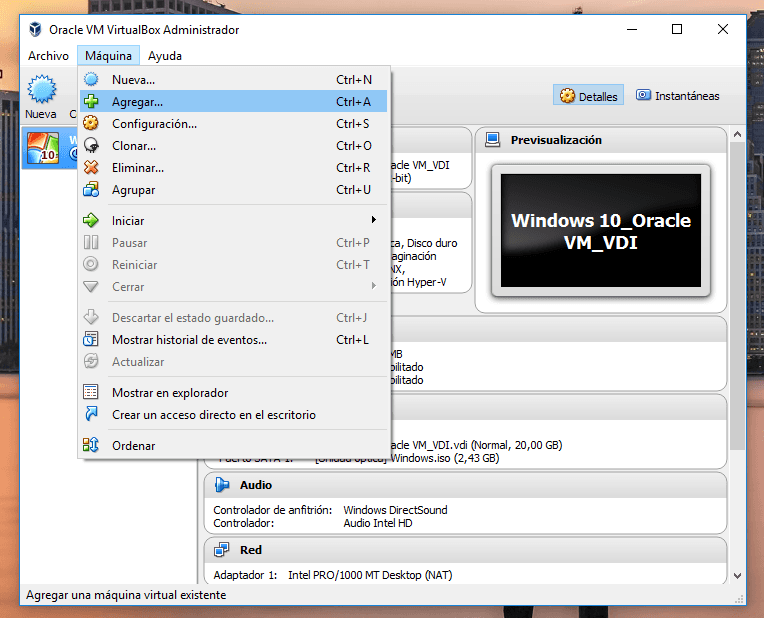The height and width of the screenshot is (618, 764).
Task: Click the Descartar el estado guardado icon
Action: click(91, 317)
